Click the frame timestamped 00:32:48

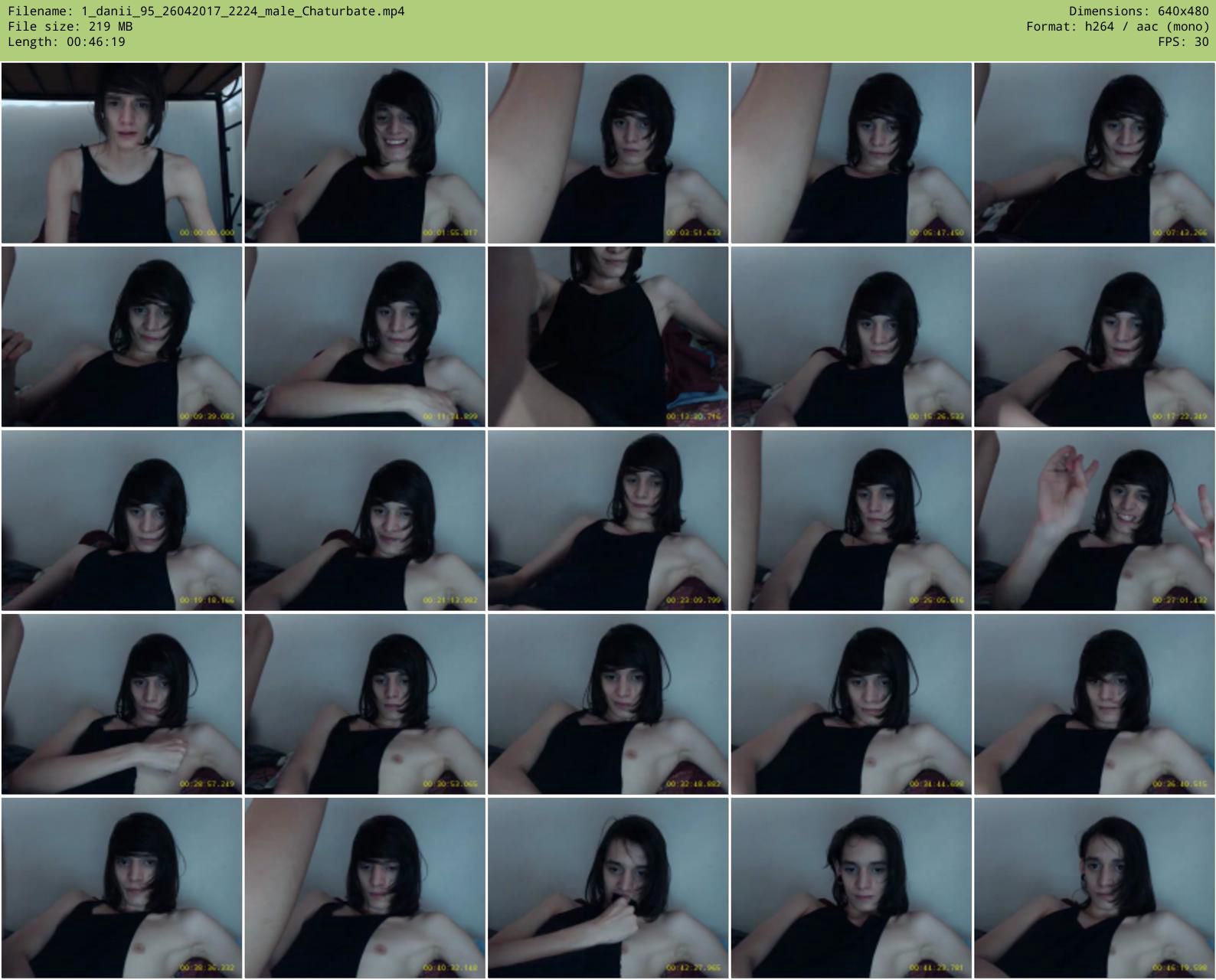tap(608, 704)
